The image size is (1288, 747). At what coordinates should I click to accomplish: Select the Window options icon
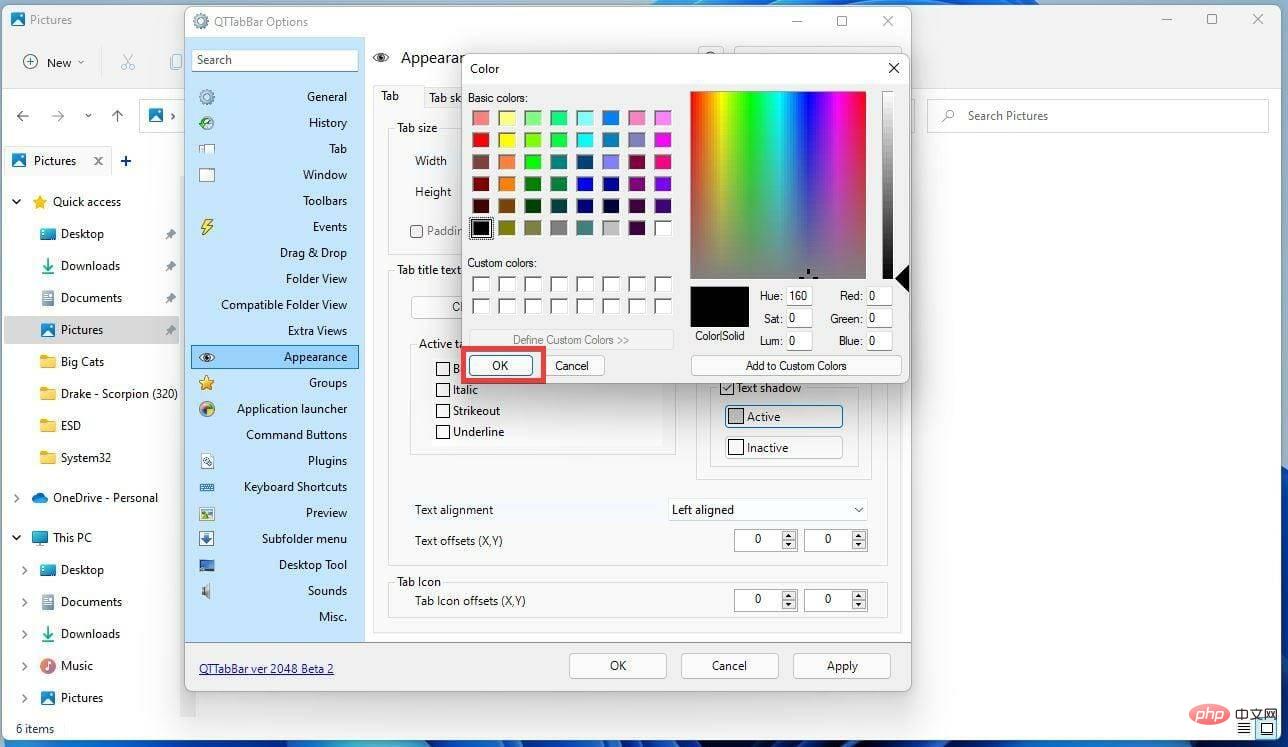[x=207, y=175]
